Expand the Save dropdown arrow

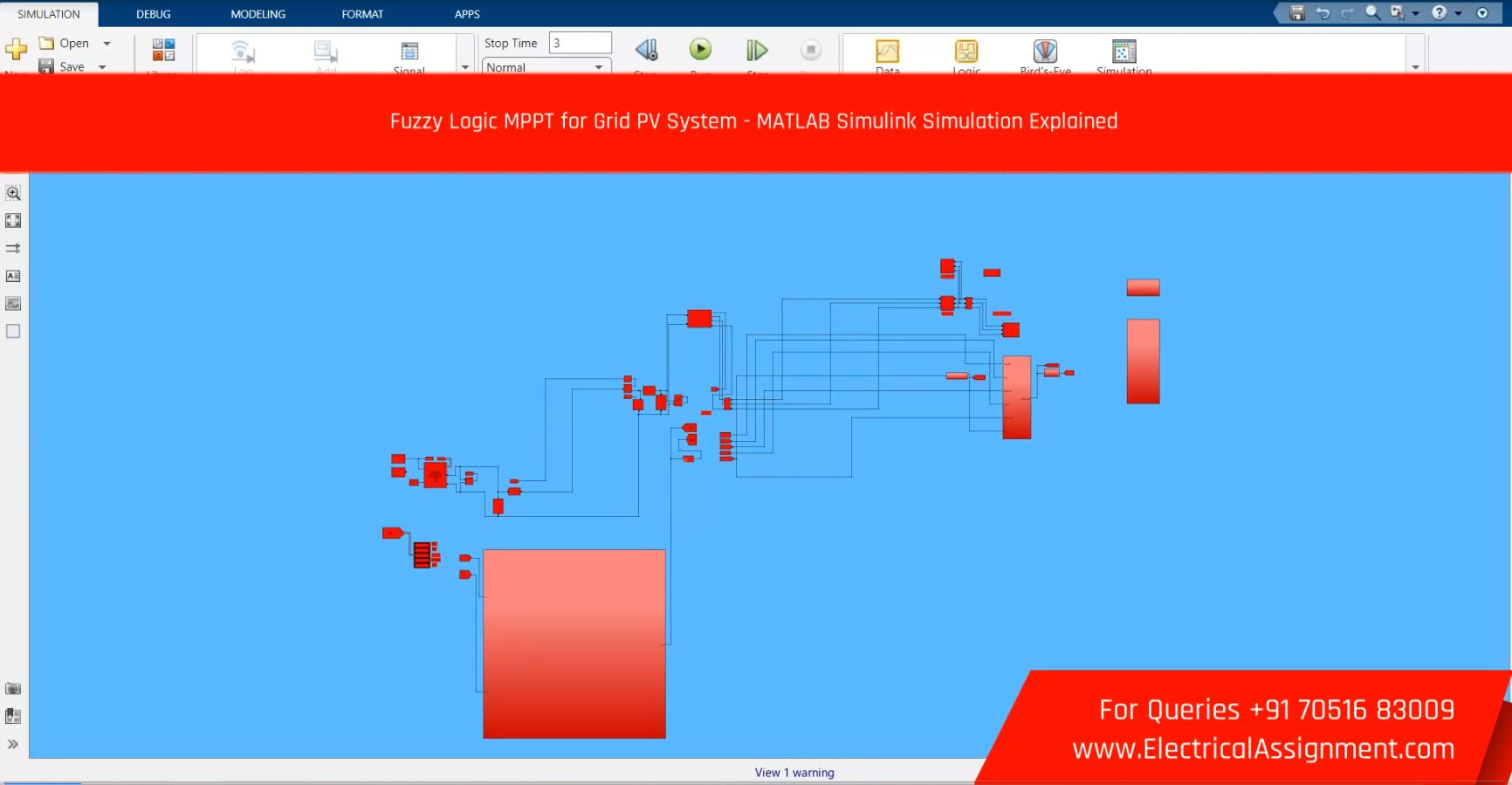102,66
